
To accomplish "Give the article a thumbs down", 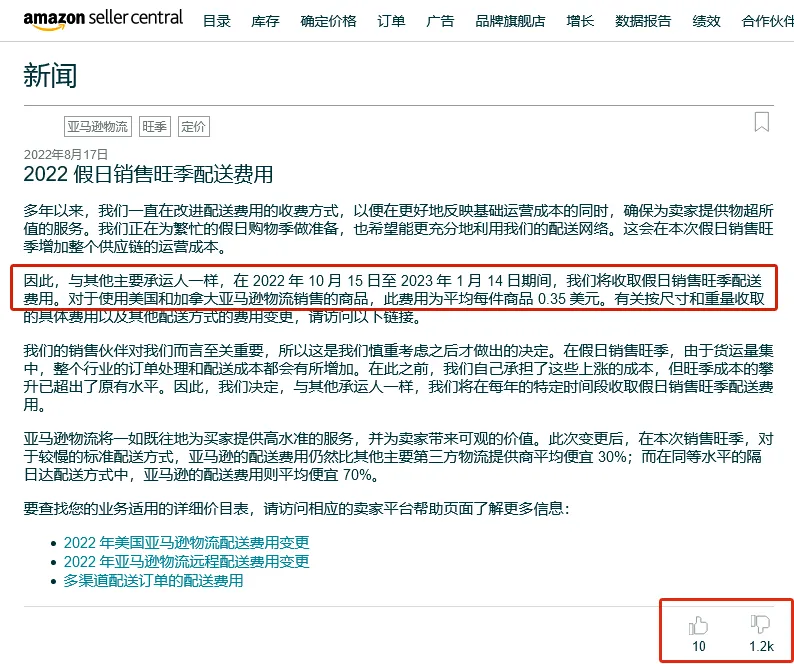I will point(760,624).
